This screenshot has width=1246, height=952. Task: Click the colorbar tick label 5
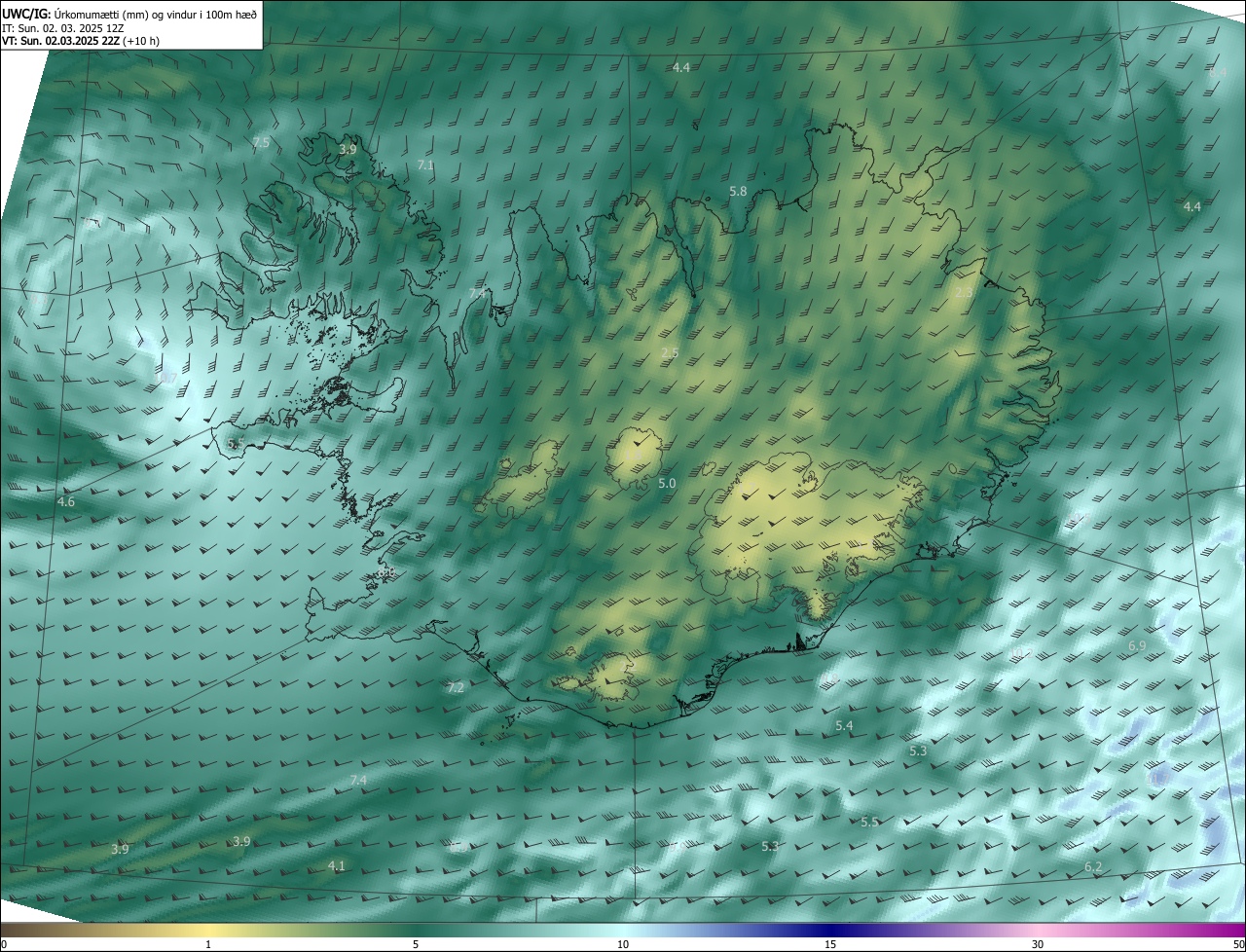click(x=416, y=945)
